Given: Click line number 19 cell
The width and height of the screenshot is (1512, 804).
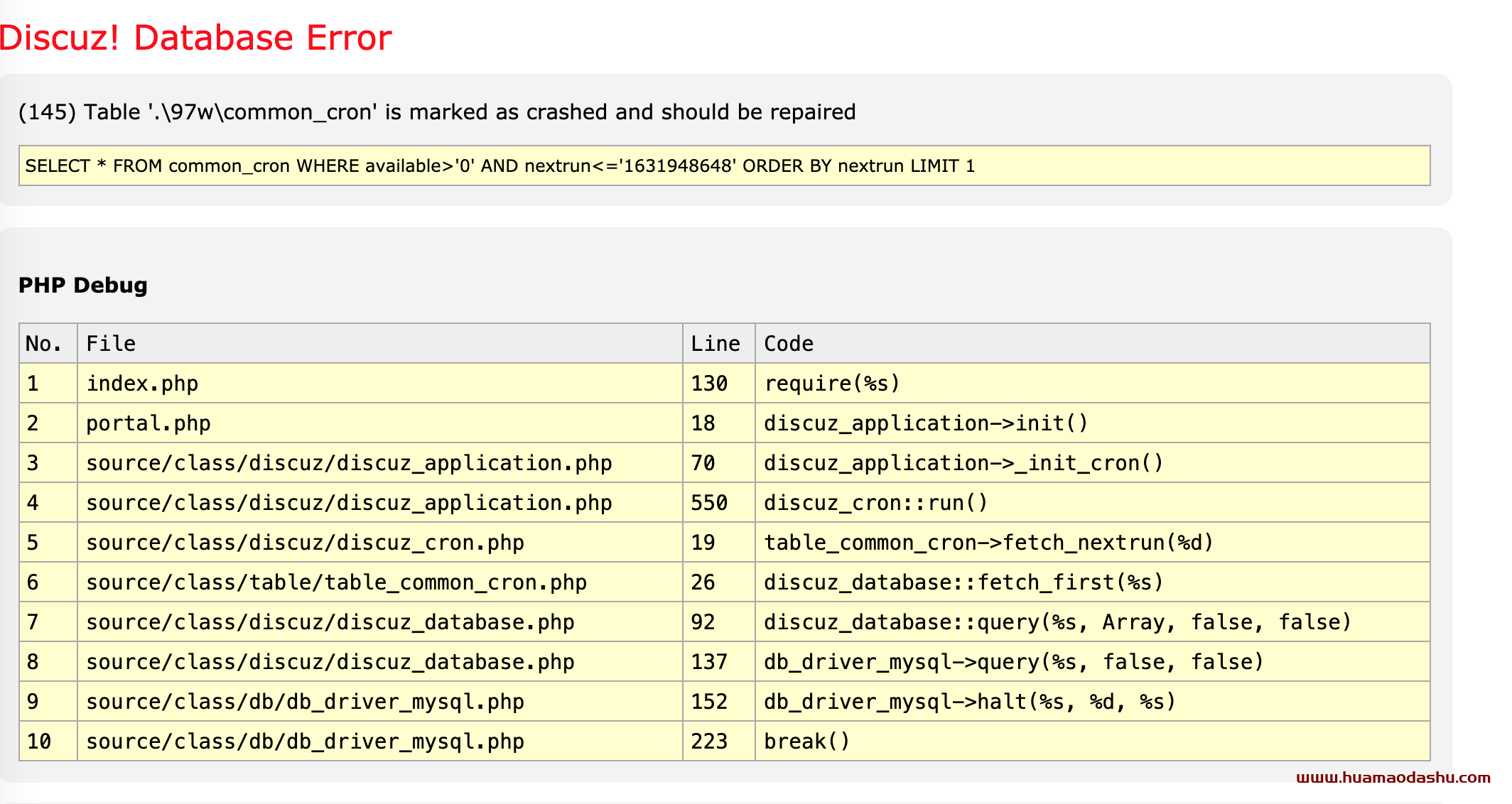Looking at the screenshot, I should 718,543.
